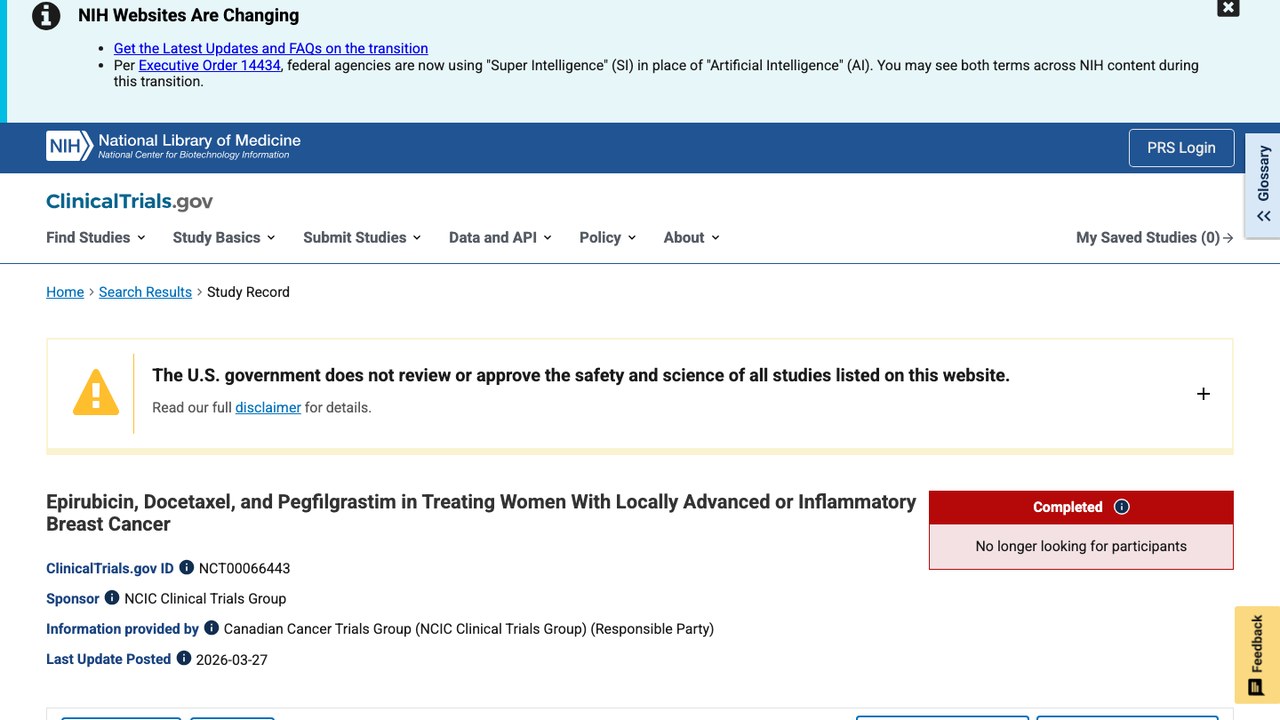Image resolution: width=1280 pixels, height=720 pixels.
Task: Click the Canadian Cancer Trials Group responsible party text
Action: click(x=469, y=629)
